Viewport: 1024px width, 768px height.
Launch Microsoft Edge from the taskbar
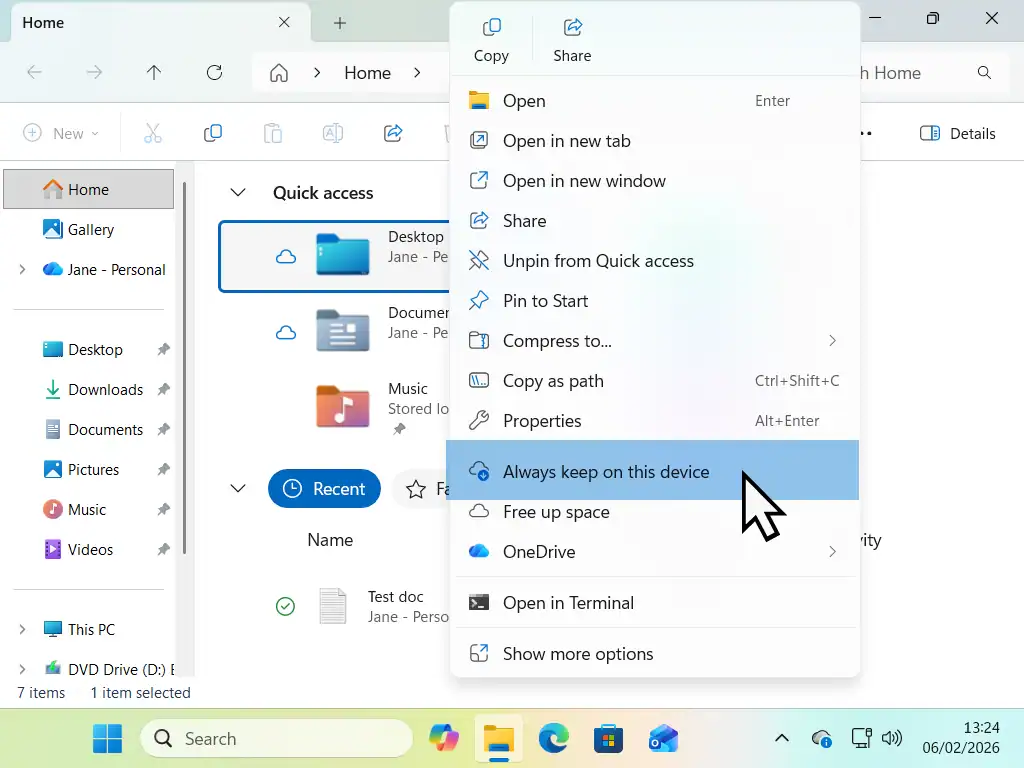(x=553, y=738)
